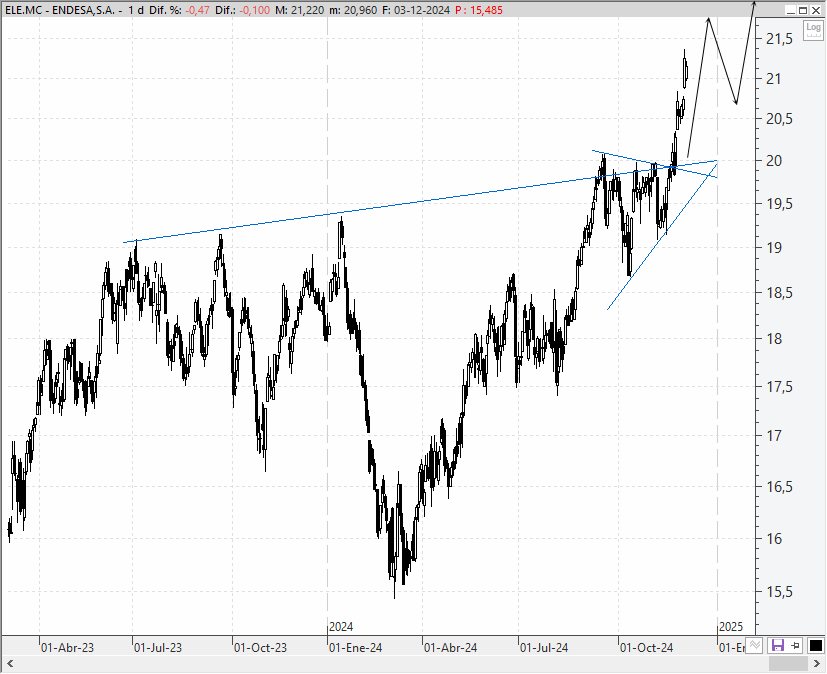
Task: Toggle the Log scale button
Action: pyautogui.click(x=813, y=30)
